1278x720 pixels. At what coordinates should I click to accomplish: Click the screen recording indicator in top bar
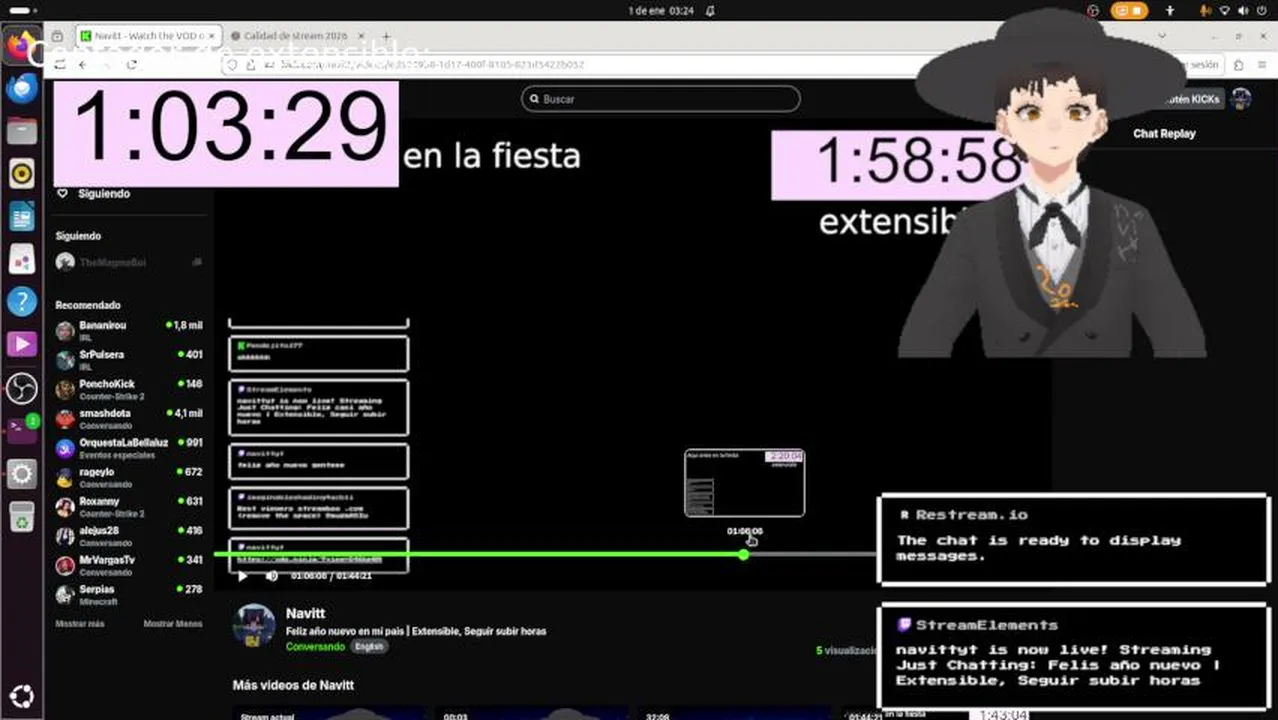[1128, 11]
